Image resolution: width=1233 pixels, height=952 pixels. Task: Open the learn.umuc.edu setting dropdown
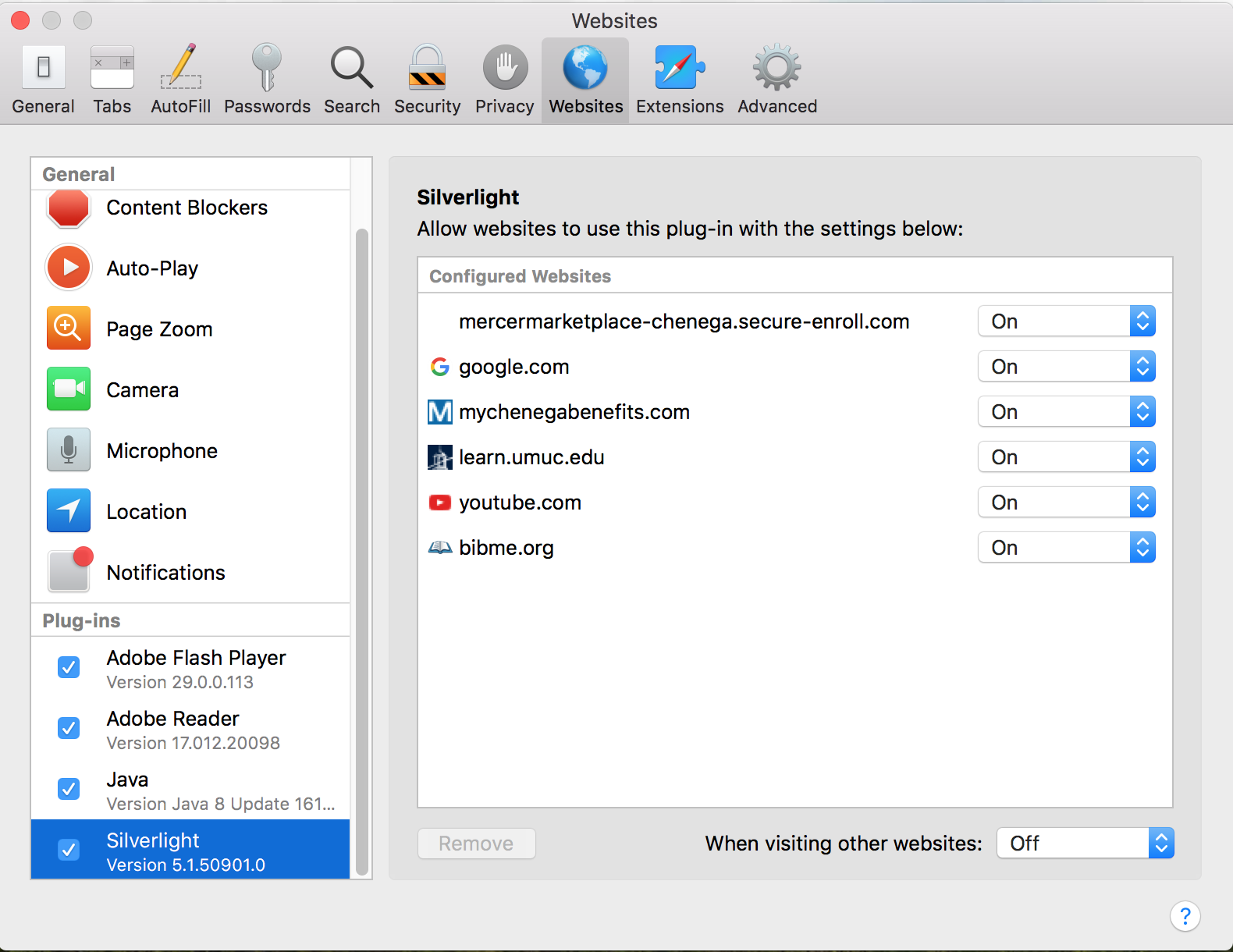[1067, 457]
